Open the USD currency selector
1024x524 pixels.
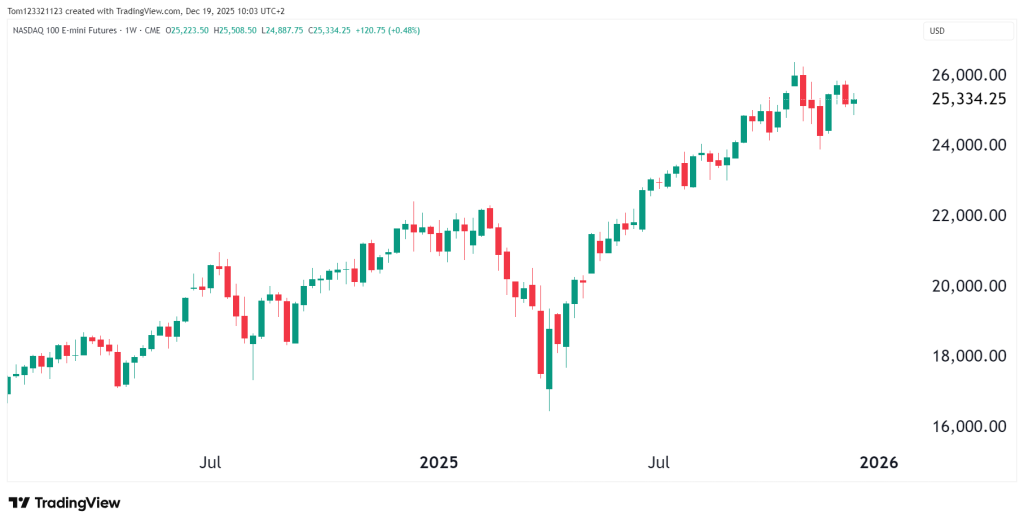click(x=937, y=31)
